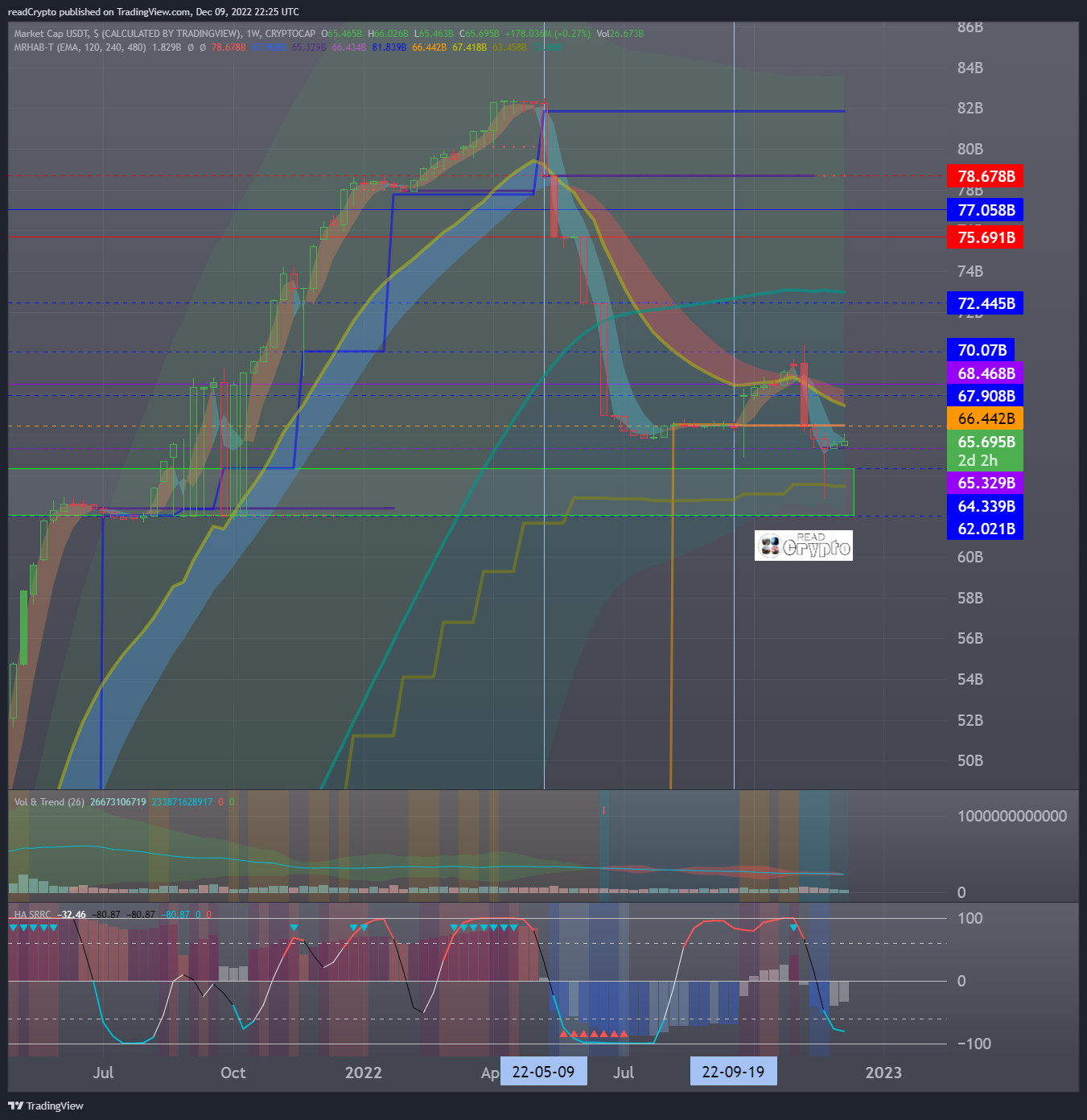The width and height of the screenshot is (1087, 1120).
Task: Select the 'Vol & Trend (26)' indicator label
Action: point(49,802)
